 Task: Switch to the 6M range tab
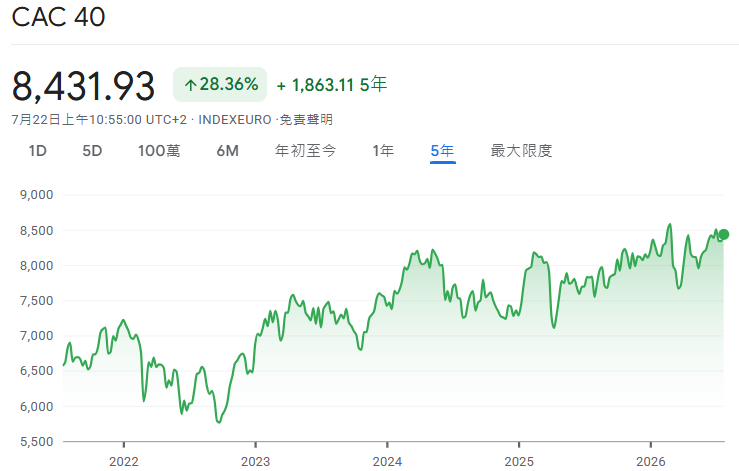click(x=228, y=151)
